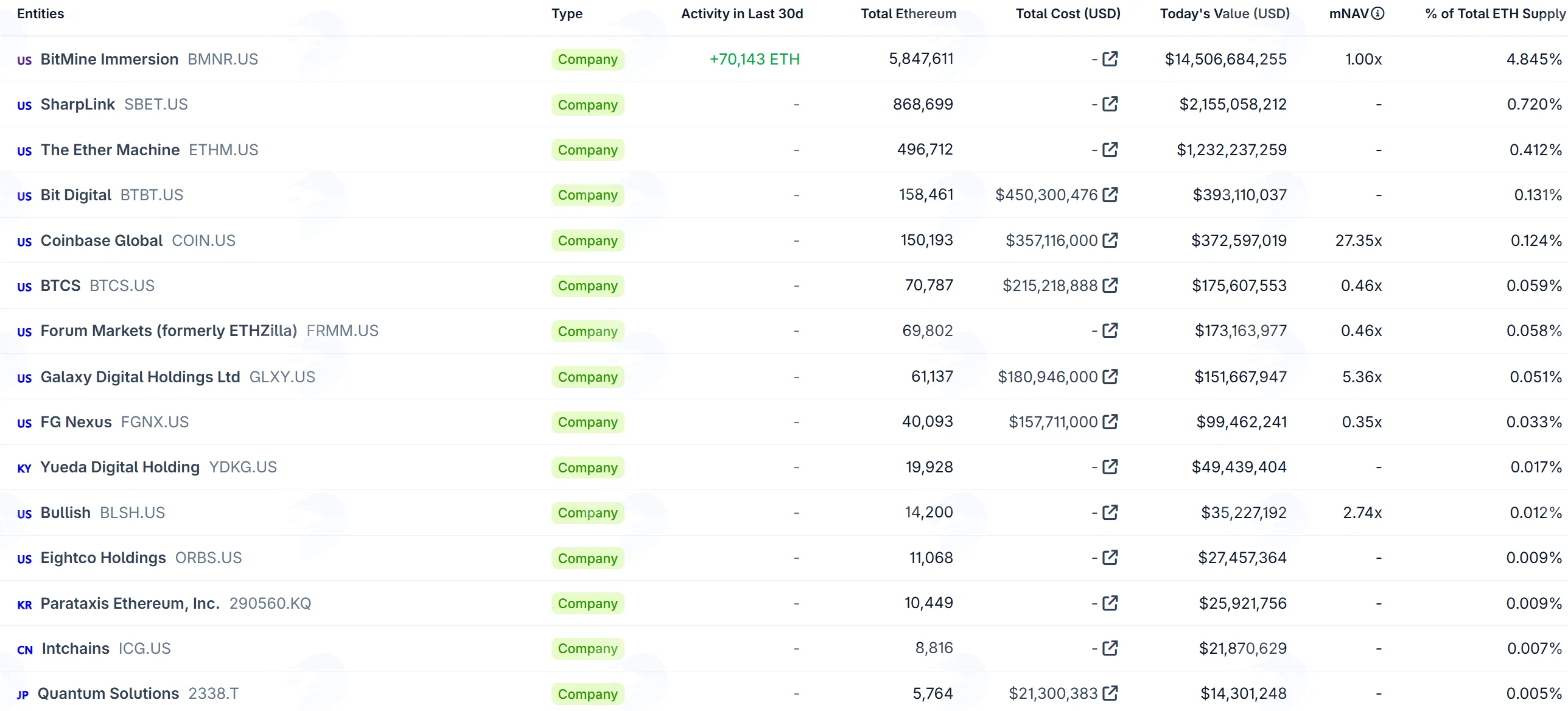The height and width of the screenshot is (711, 1568).
Task: Open Quantum Solutions cost source link icon
Action: click(x=1110, y=693)
